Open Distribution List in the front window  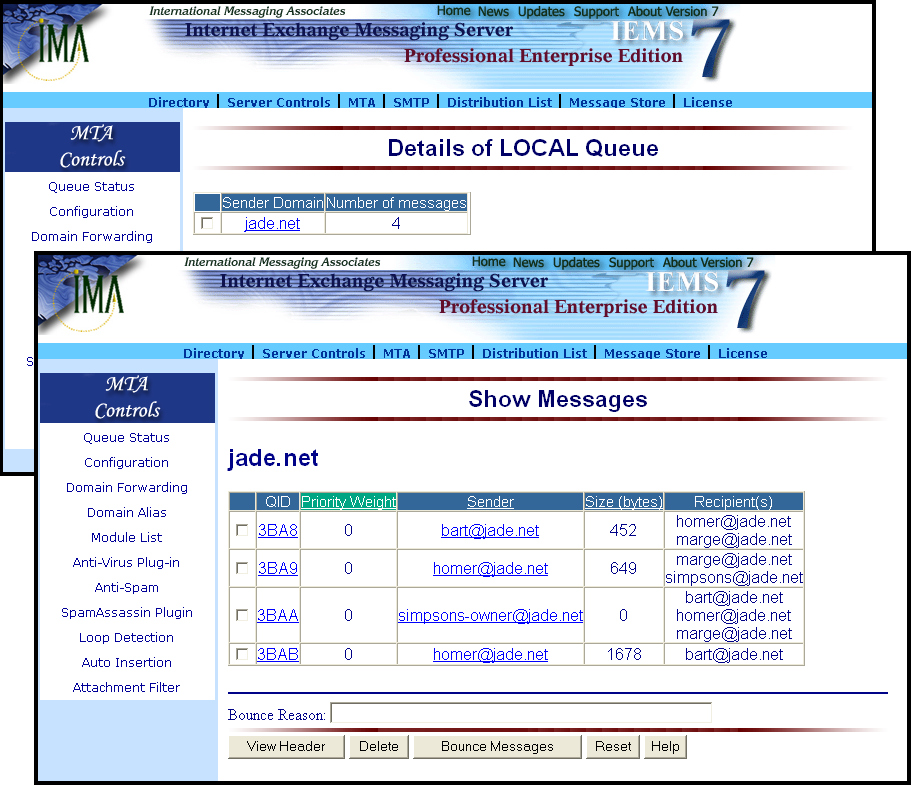(534, 353)
